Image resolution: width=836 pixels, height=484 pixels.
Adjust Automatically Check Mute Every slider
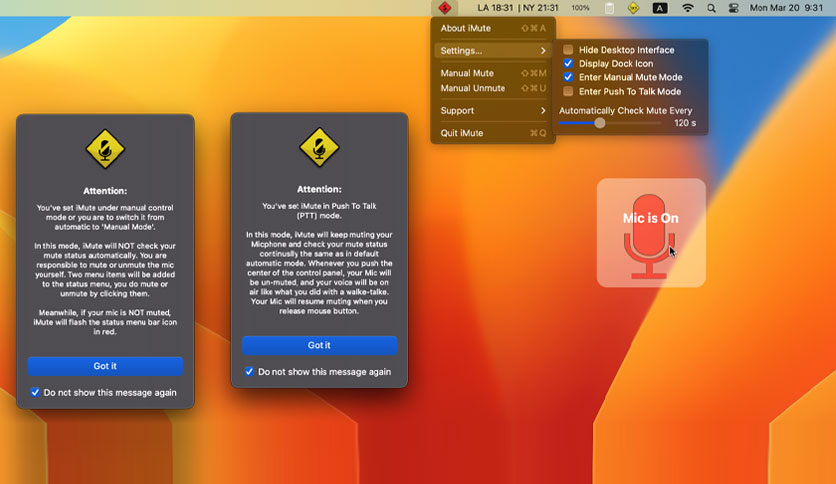pyautogui.click(x=600, y=123)
